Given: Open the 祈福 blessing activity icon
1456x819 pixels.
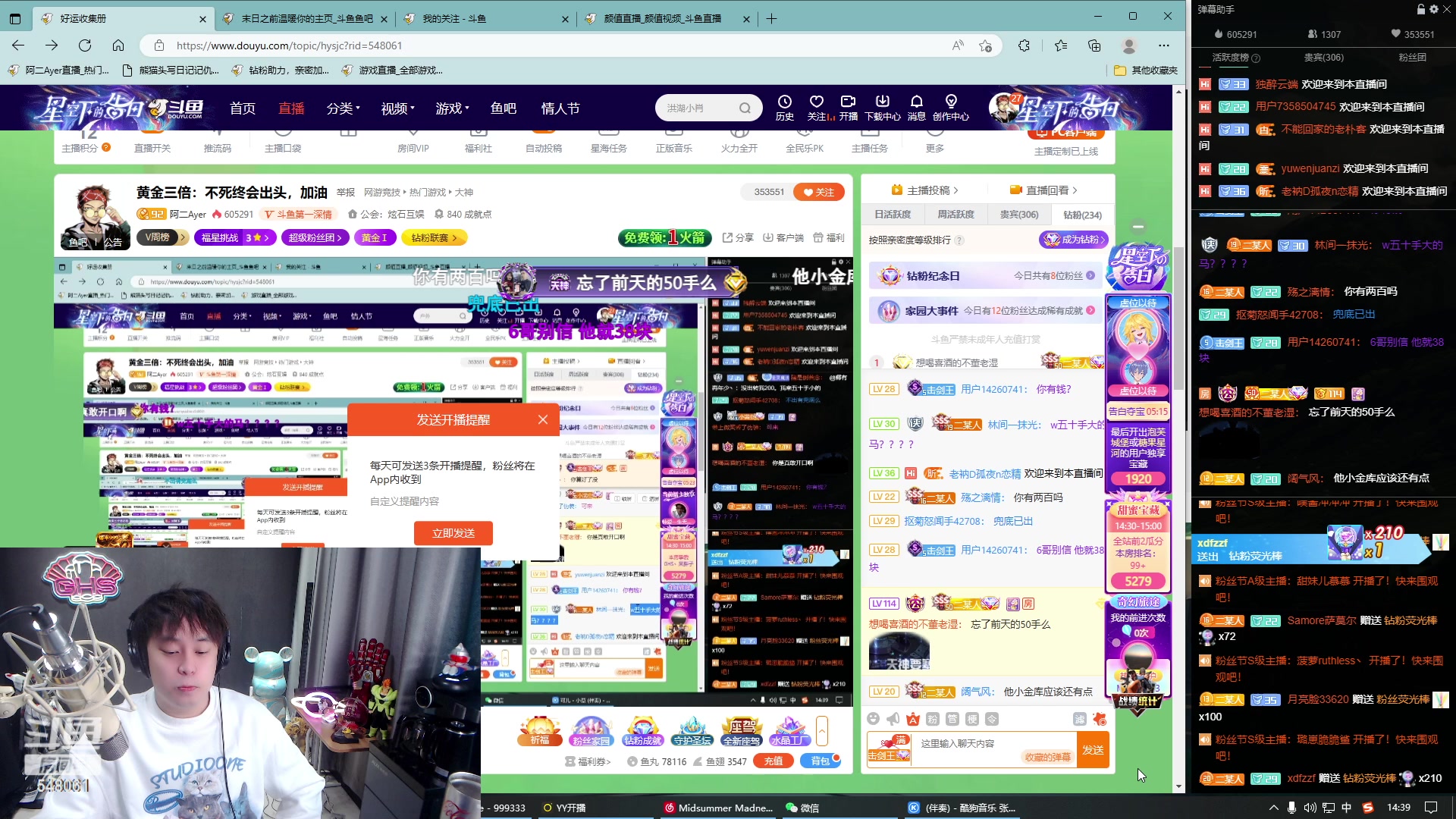Looking at the screenshot, I should click(x=539, y=730).
